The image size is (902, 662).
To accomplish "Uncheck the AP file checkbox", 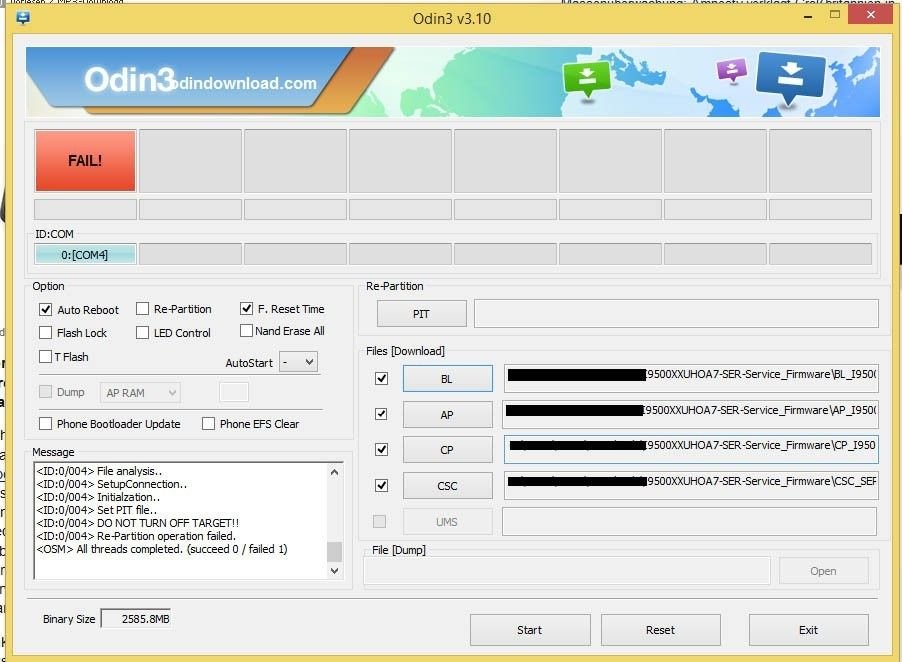I will [x=381, y=414].
